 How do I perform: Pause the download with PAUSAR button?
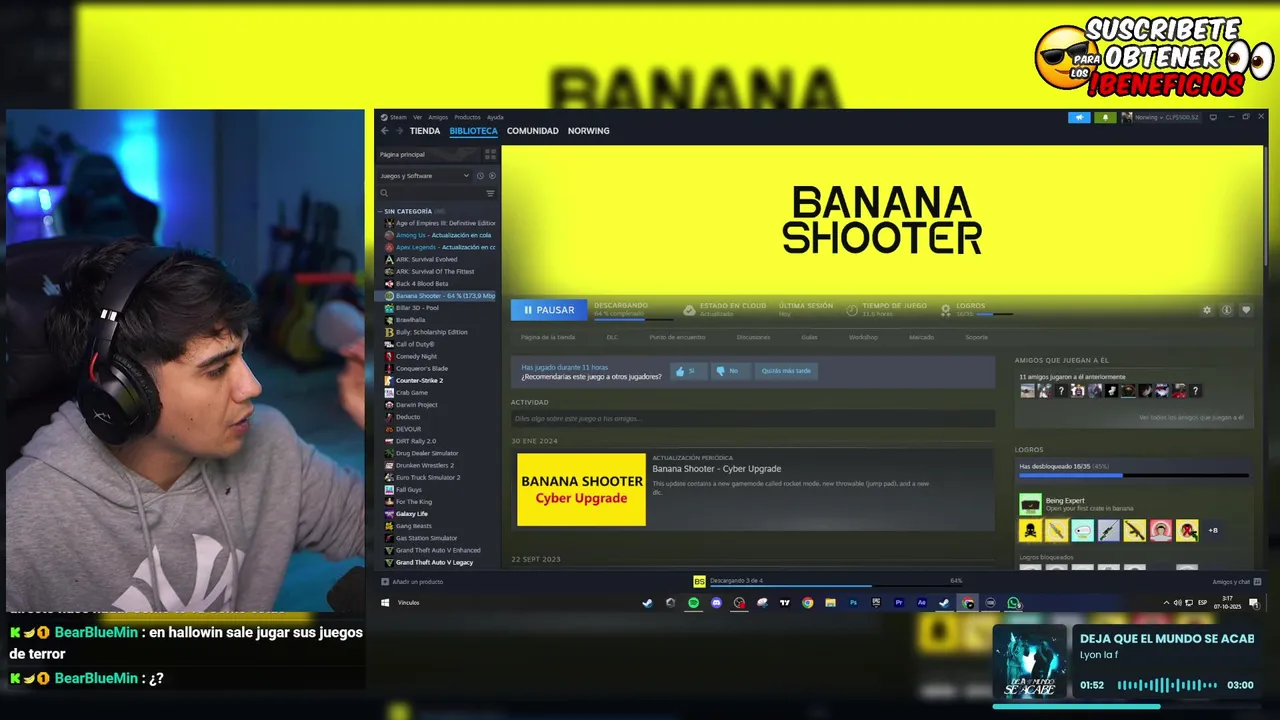tap(549, 310)
